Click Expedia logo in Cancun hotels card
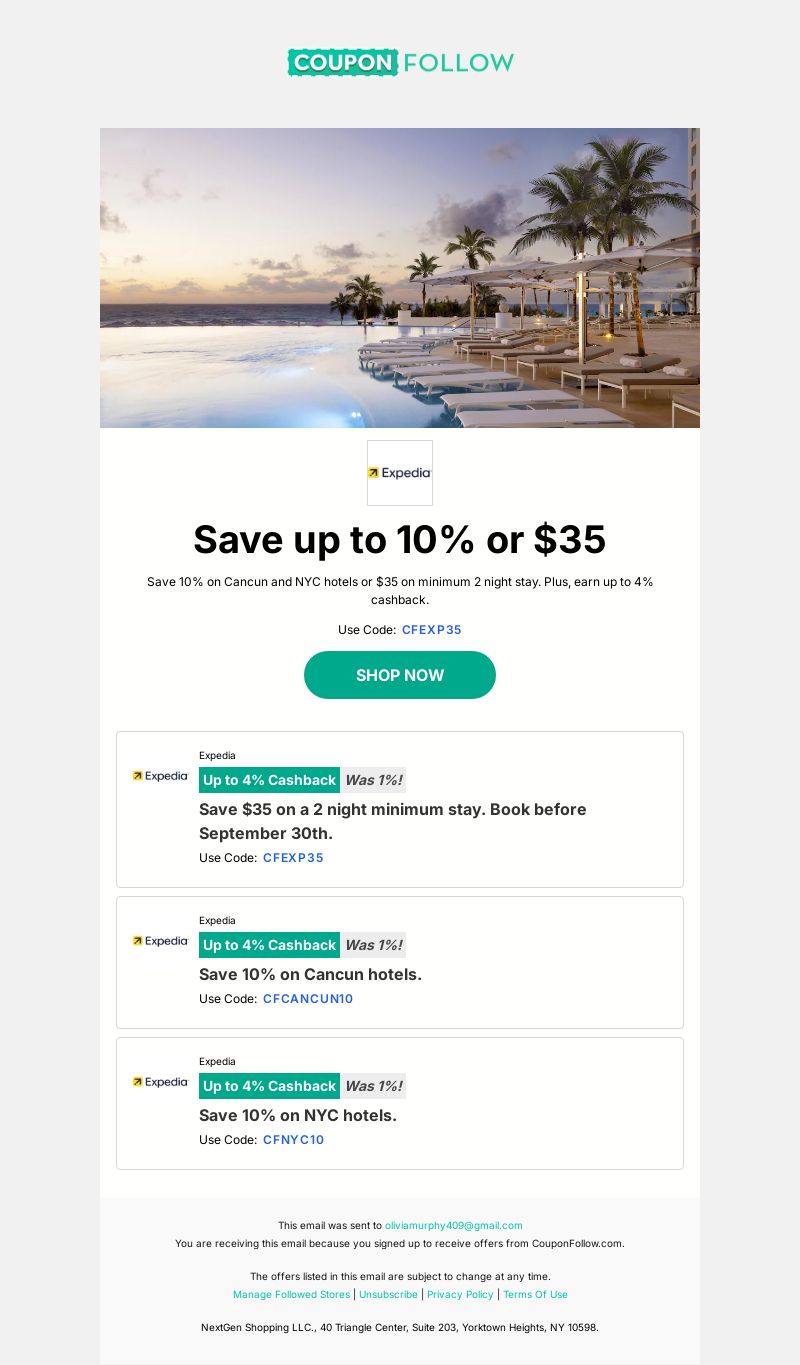 coord(160,941)
